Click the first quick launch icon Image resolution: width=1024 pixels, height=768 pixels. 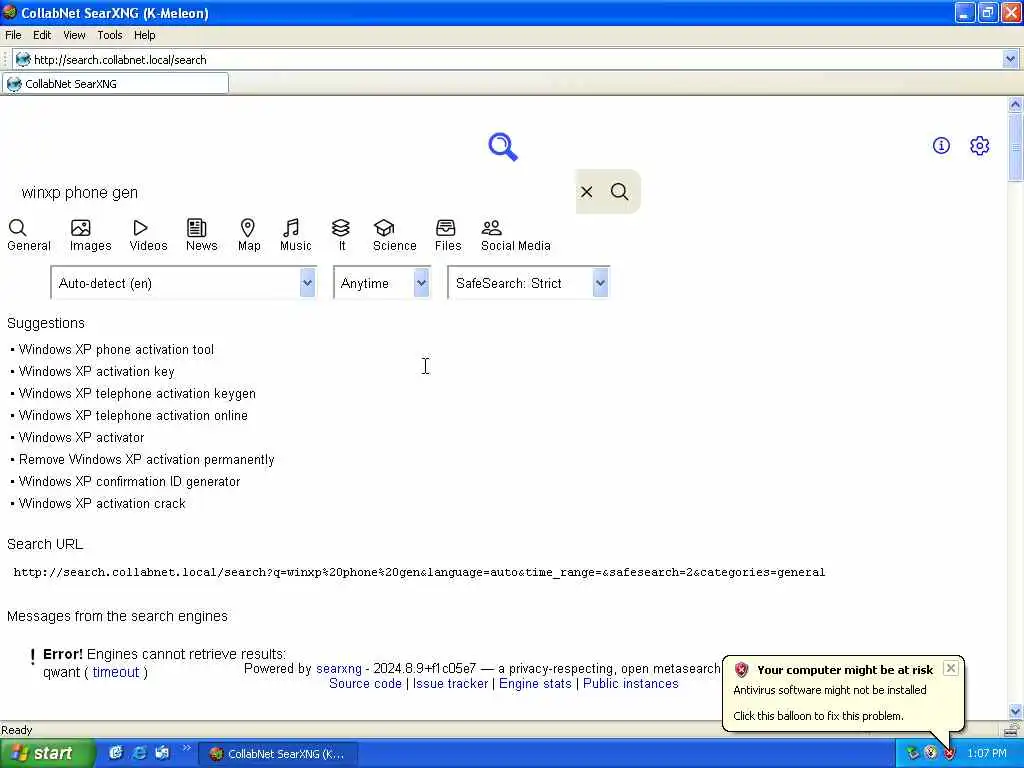(x=116, y=753)
